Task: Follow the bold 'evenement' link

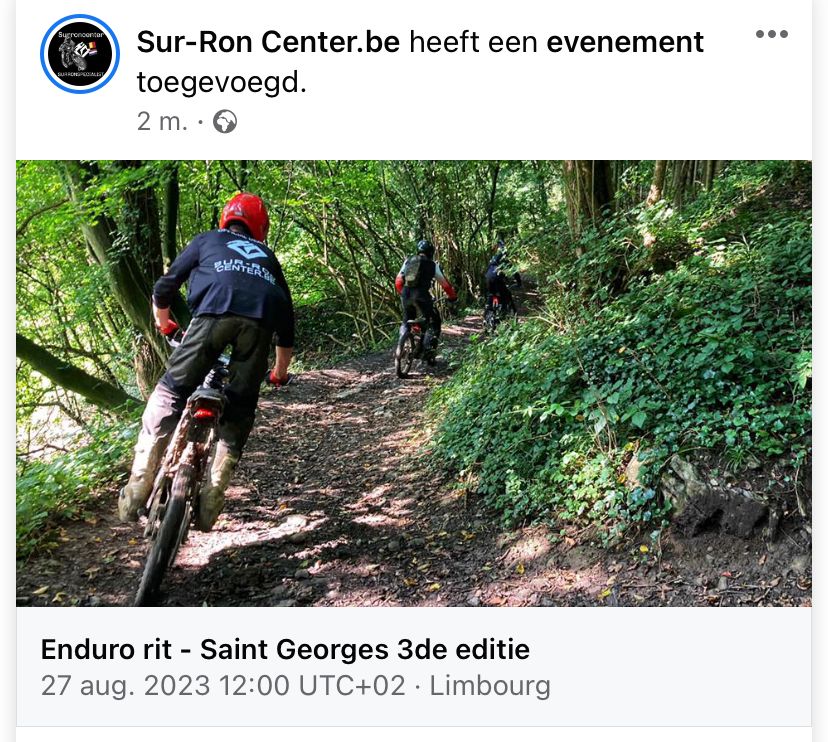Action: point(625,42)
